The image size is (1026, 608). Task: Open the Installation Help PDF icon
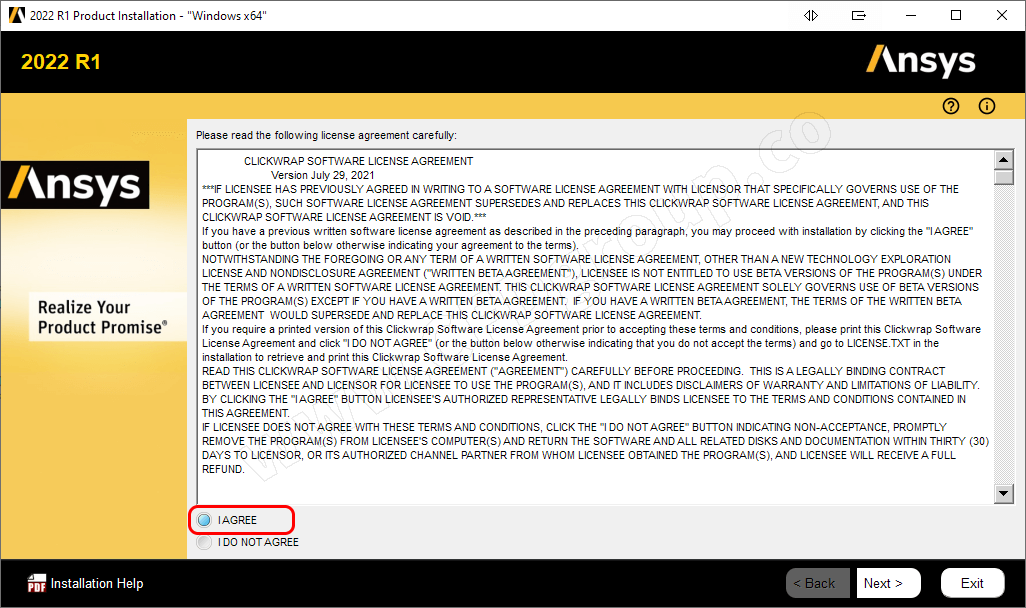click(x=37, y=583)
